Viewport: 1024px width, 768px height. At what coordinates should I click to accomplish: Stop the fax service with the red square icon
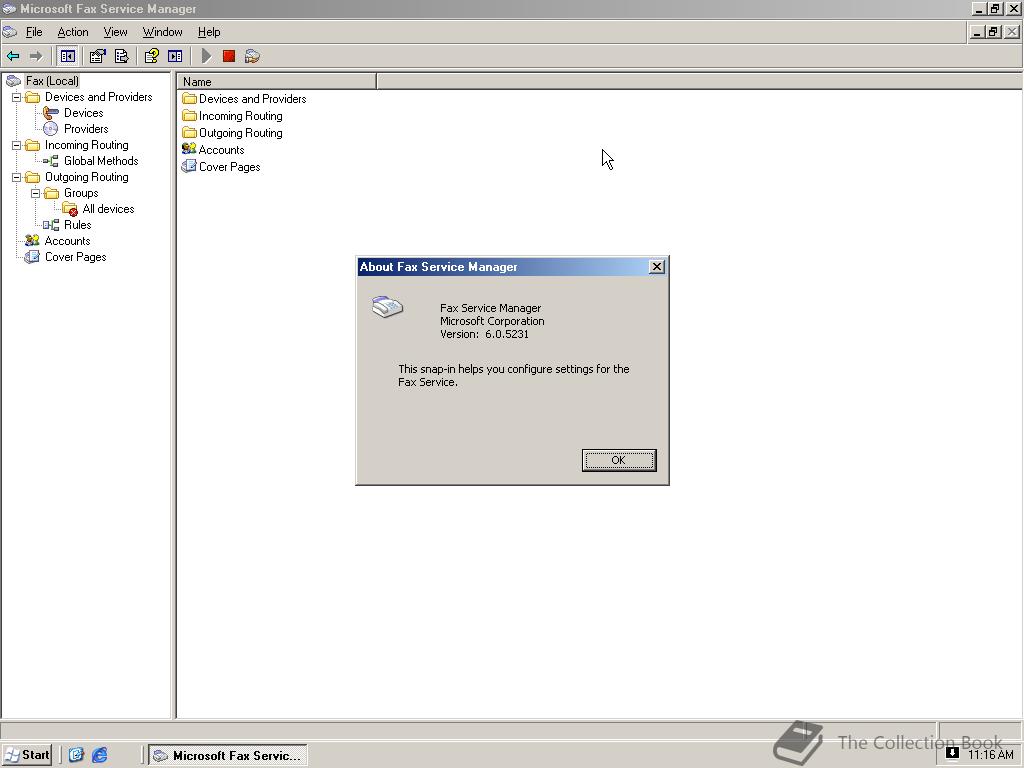click(x=229, y=57)
